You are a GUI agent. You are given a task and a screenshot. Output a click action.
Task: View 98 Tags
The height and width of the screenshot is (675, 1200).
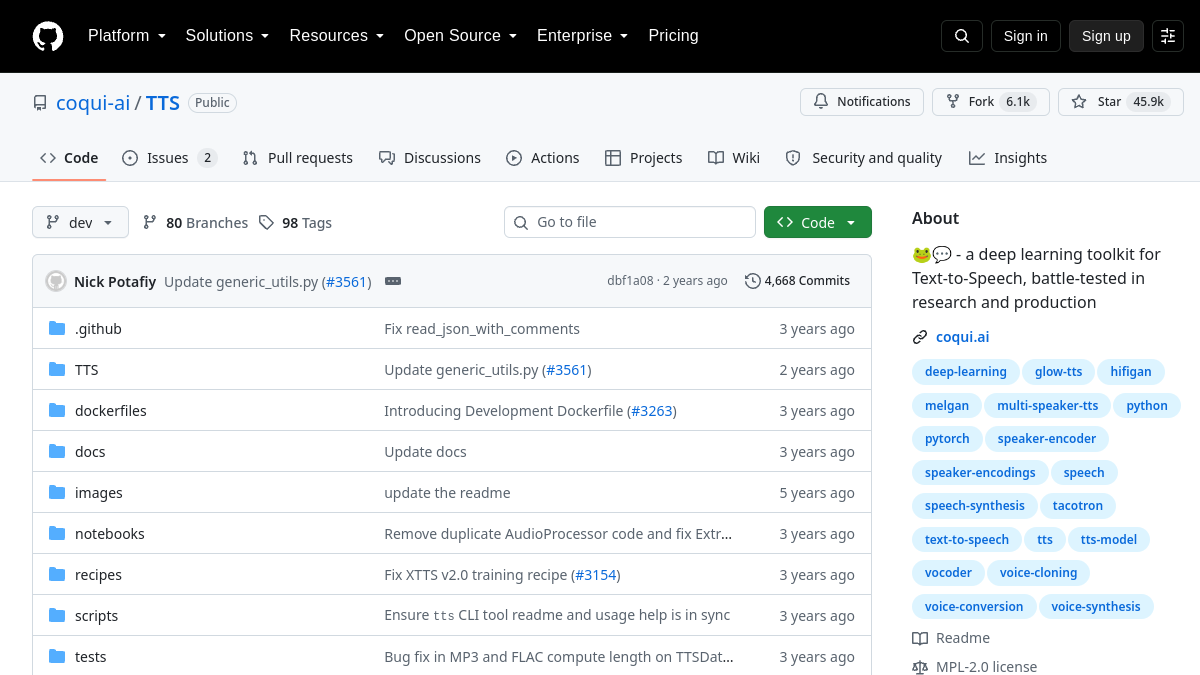296,223
